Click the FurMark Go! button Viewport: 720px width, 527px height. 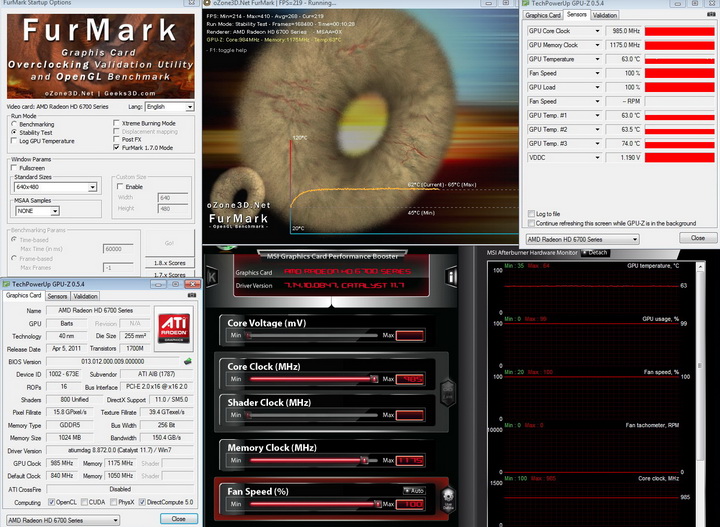coord(169,243)
